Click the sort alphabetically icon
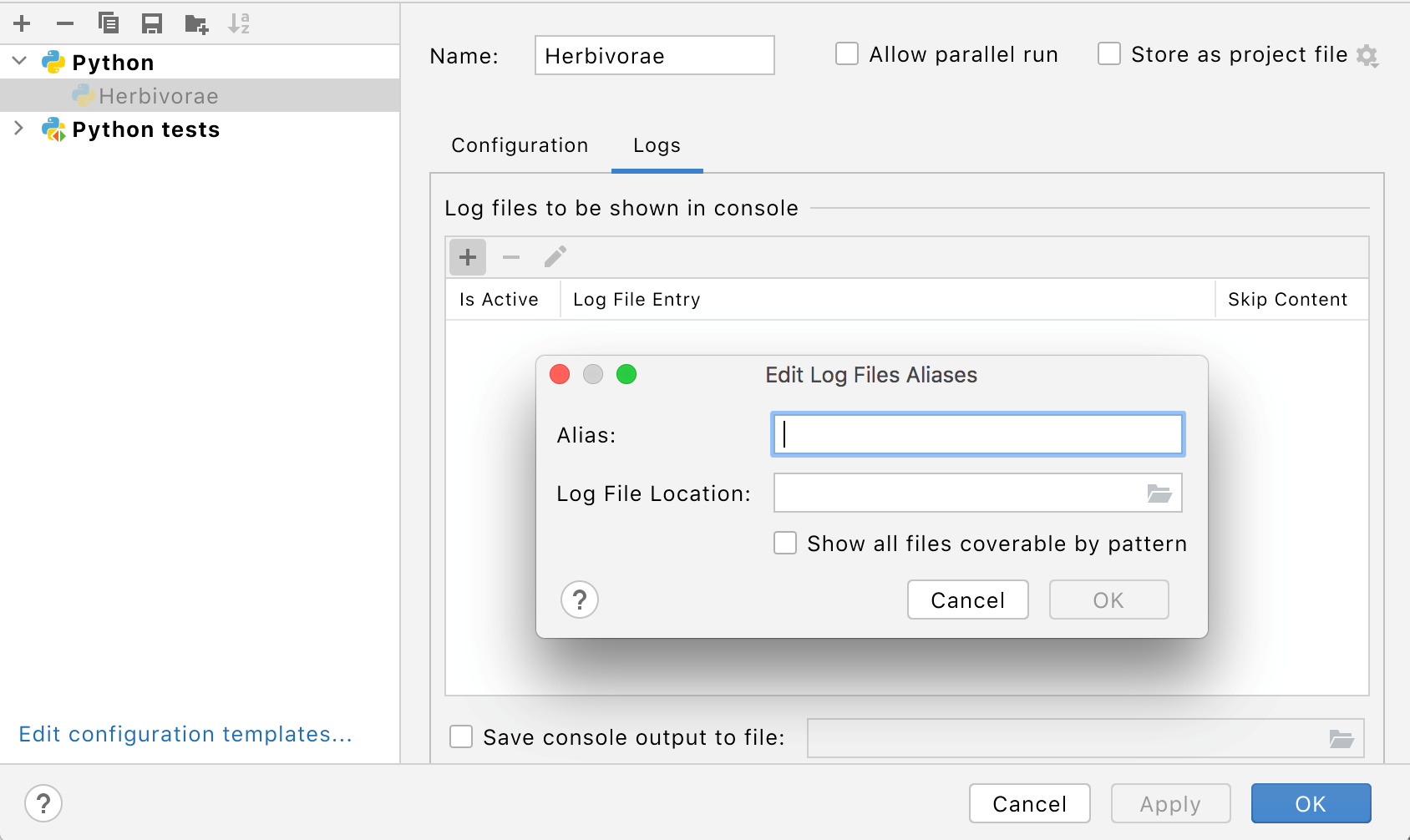Screen dimensions: 1410x840 click(x=239, y=23)
